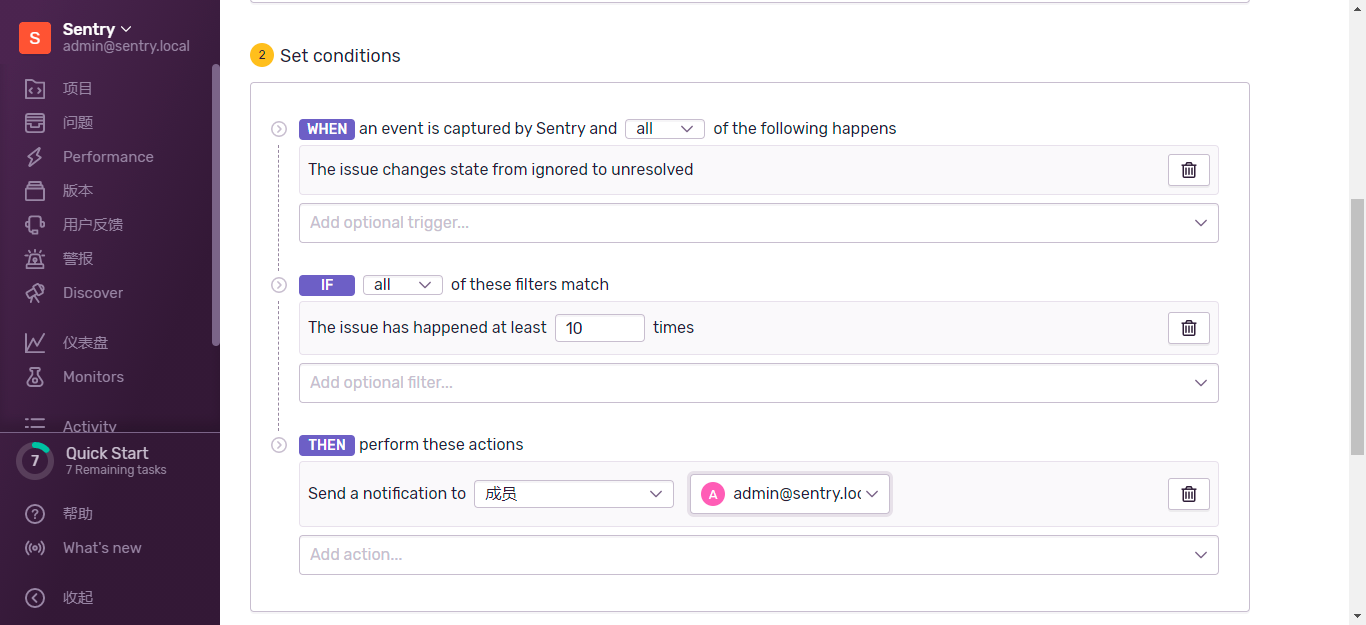The height and width of the screenshot is (625, 1366).
Task: Go to 项目 in the sidebar
Action: coord(78,89)
